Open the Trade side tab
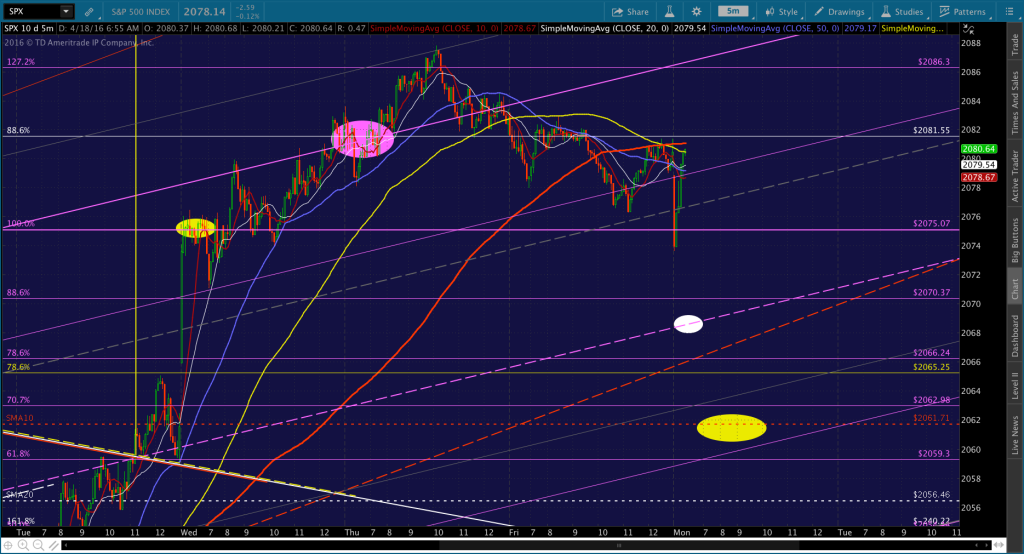Image resolution: width=1024 pixels, height=554 pixels. click(1015, 44)
